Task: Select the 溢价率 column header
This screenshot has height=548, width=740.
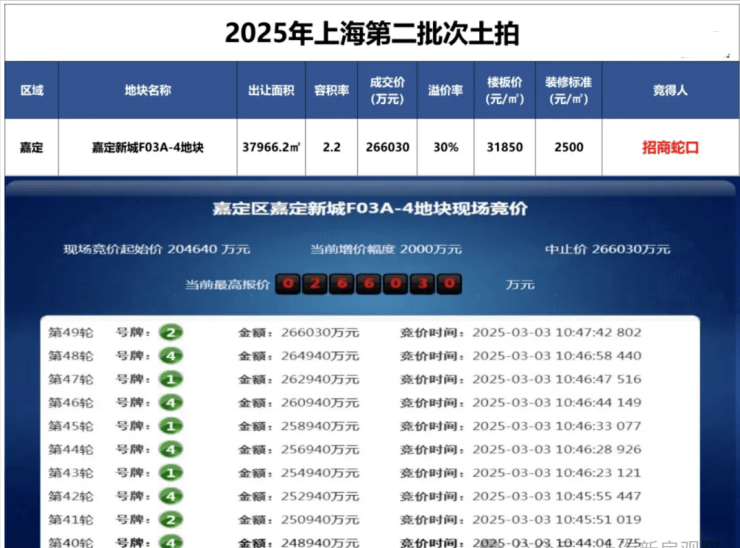Action: (x=445, y=91)
